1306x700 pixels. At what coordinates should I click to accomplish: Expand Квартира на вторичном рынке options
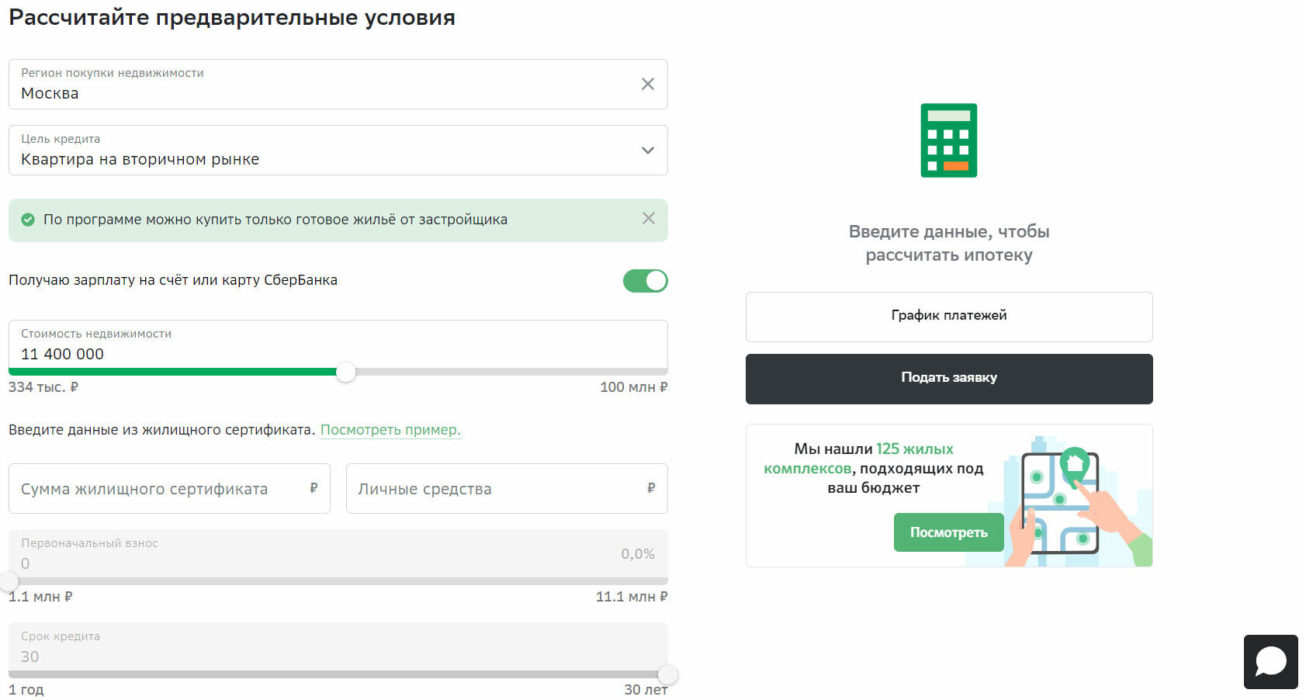coord(648,150)
